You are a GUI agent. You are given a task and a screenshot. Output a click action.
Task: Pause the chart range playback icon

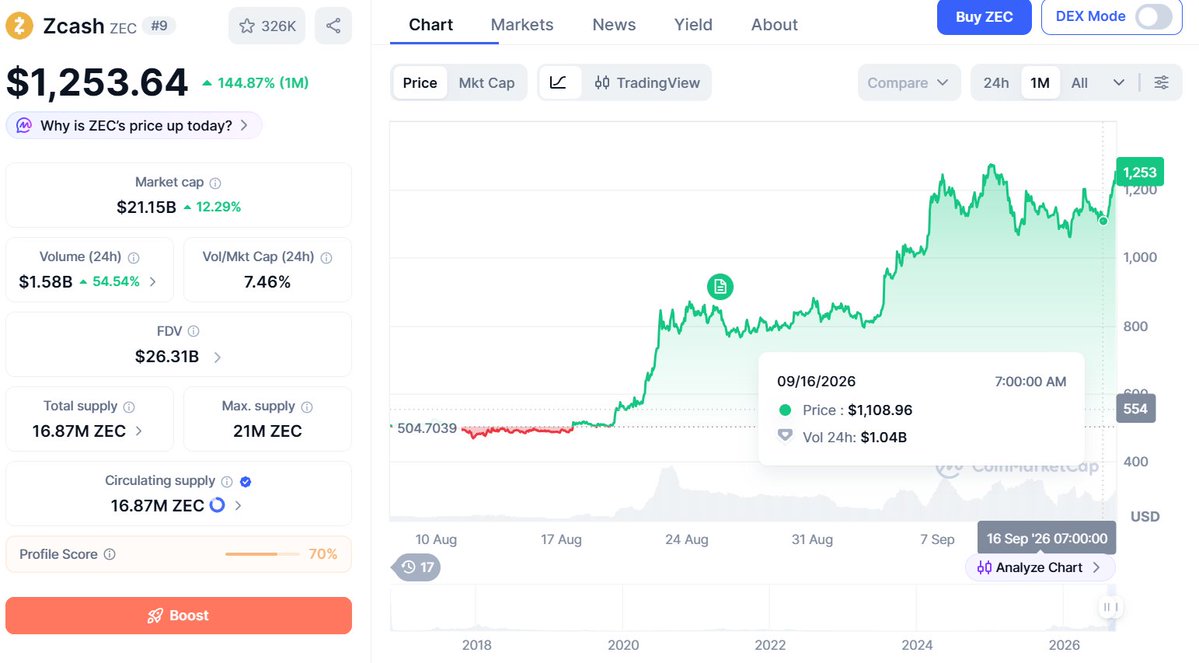coord(1110,607)
